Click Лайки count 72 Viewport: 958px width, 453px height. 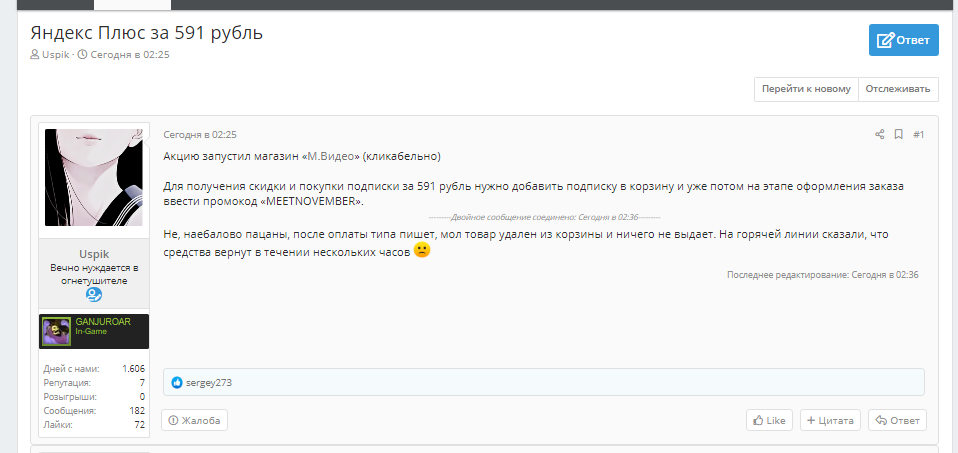pos(139,425)
